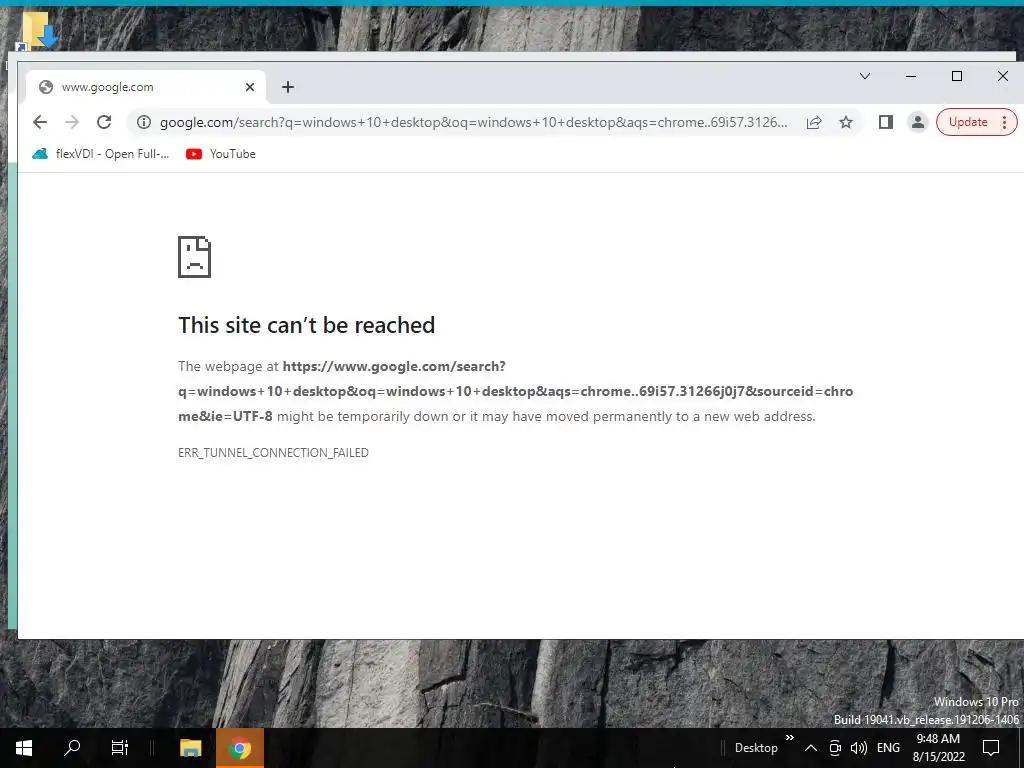The height and width of the screenshot is (768, 1024).
Task: Click the Meet Now tray icon
Action: 835,748
